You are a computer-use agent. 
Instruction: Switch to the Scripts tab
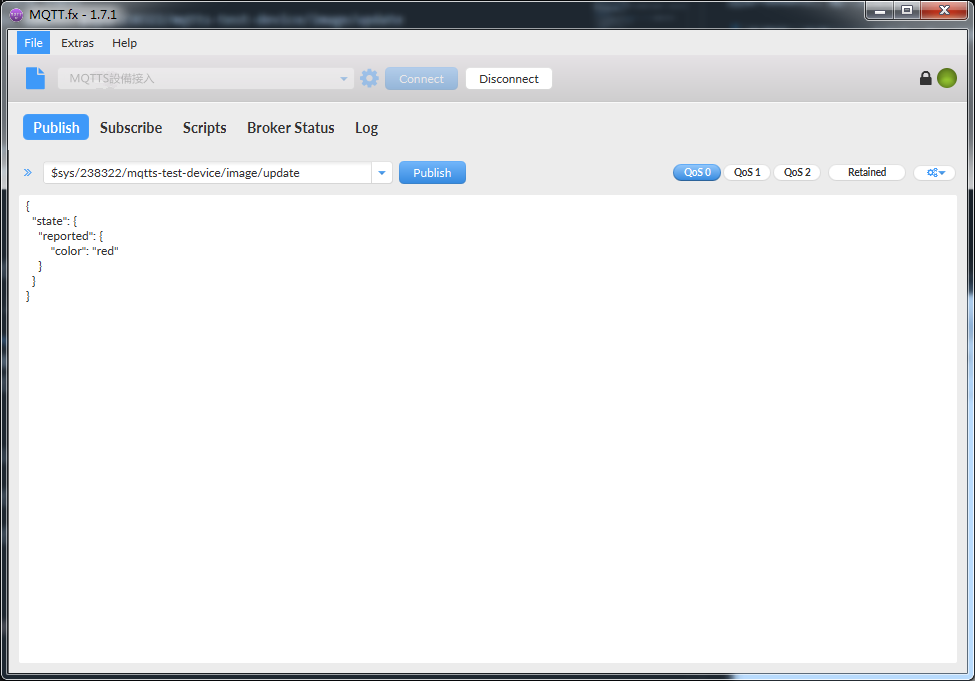205,127
